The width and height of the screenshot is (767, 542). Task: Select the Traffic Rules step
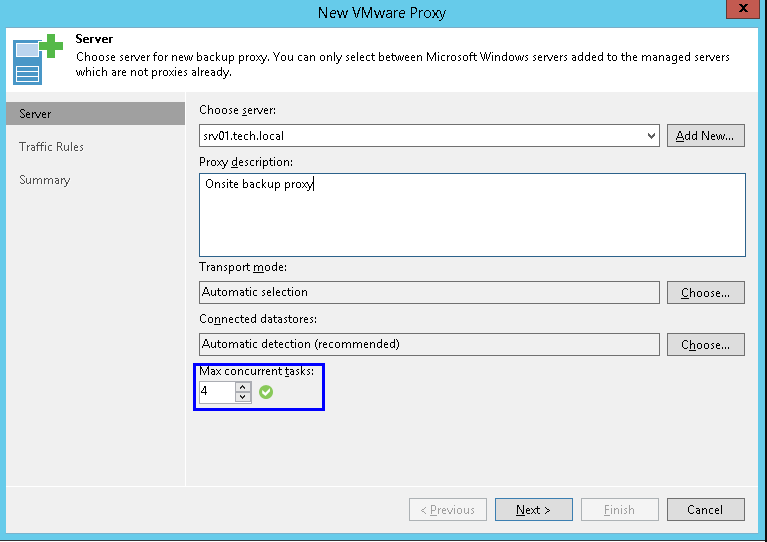(51, 147)
